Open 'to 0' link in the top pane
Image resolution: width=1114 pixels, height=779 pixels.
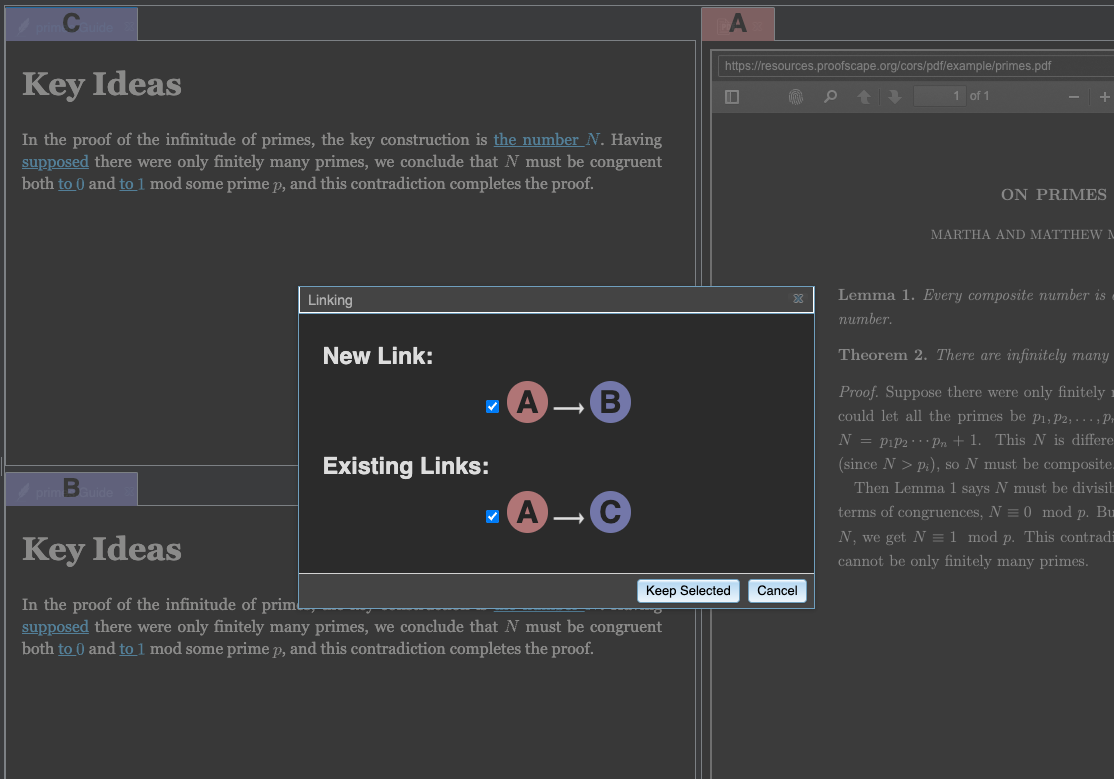71,184
